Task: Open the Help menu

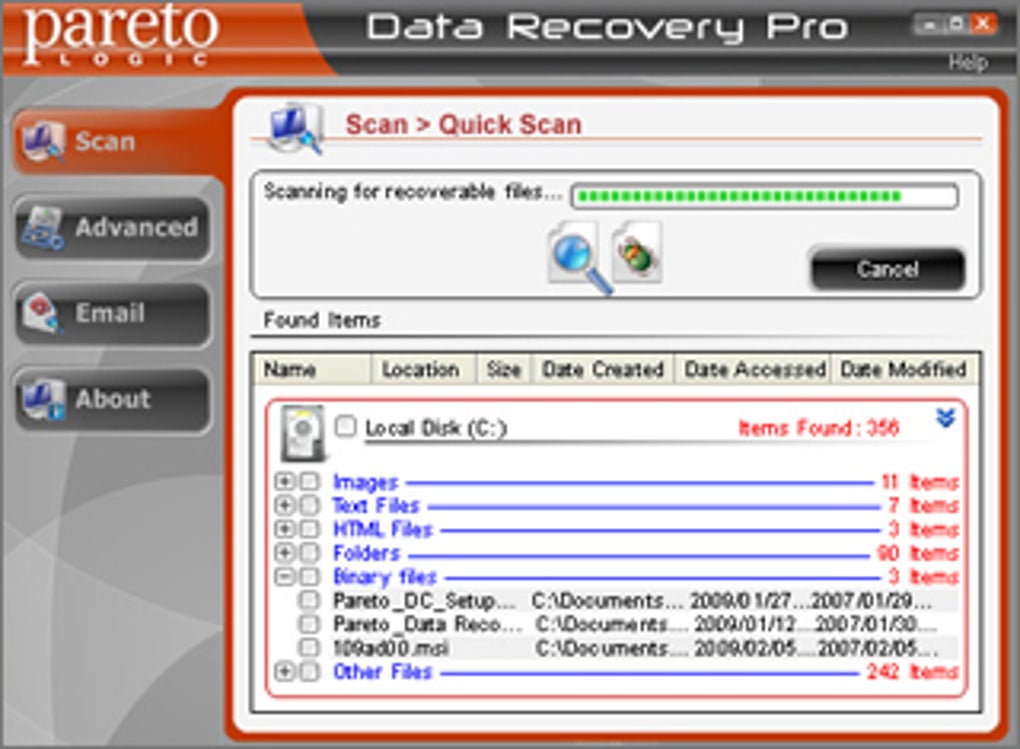Action: [967, 62]
